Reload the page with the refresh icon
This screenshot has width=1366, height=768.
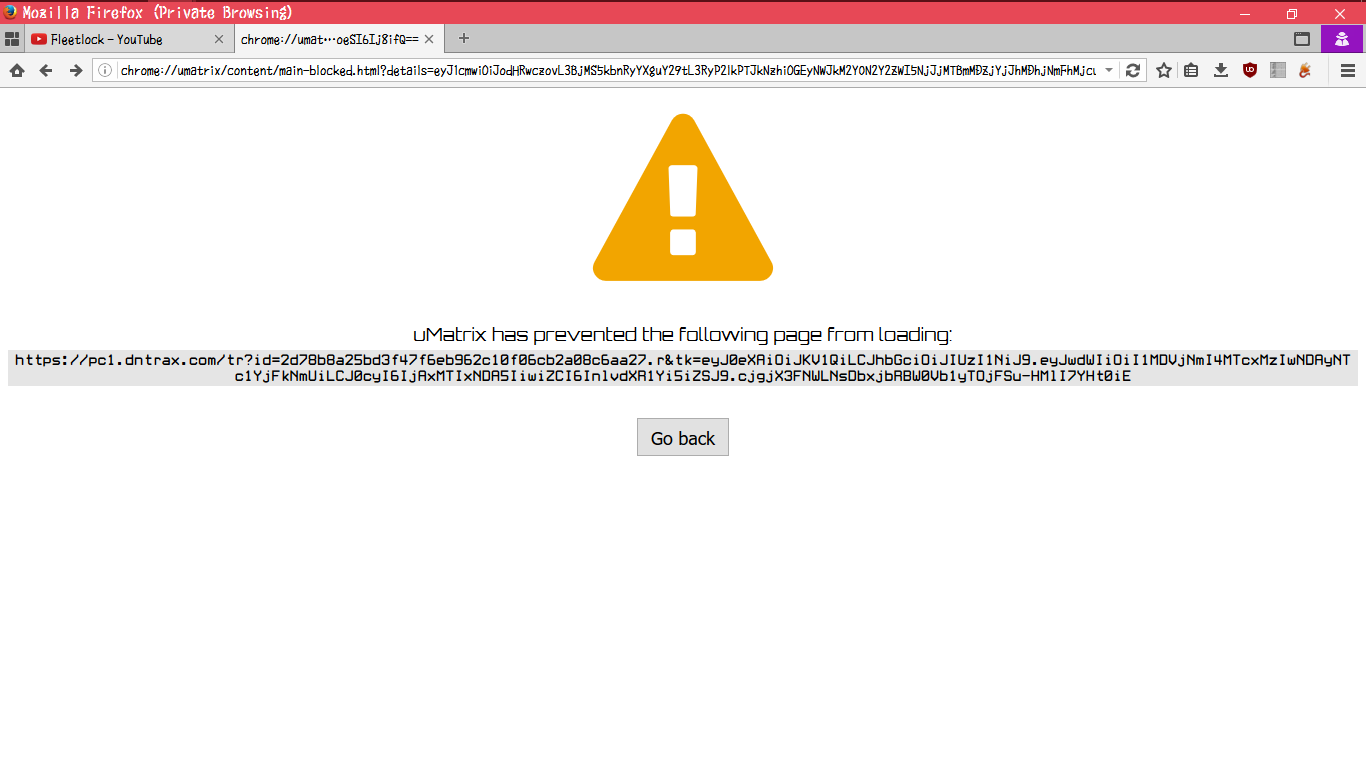click(1133, 70)
